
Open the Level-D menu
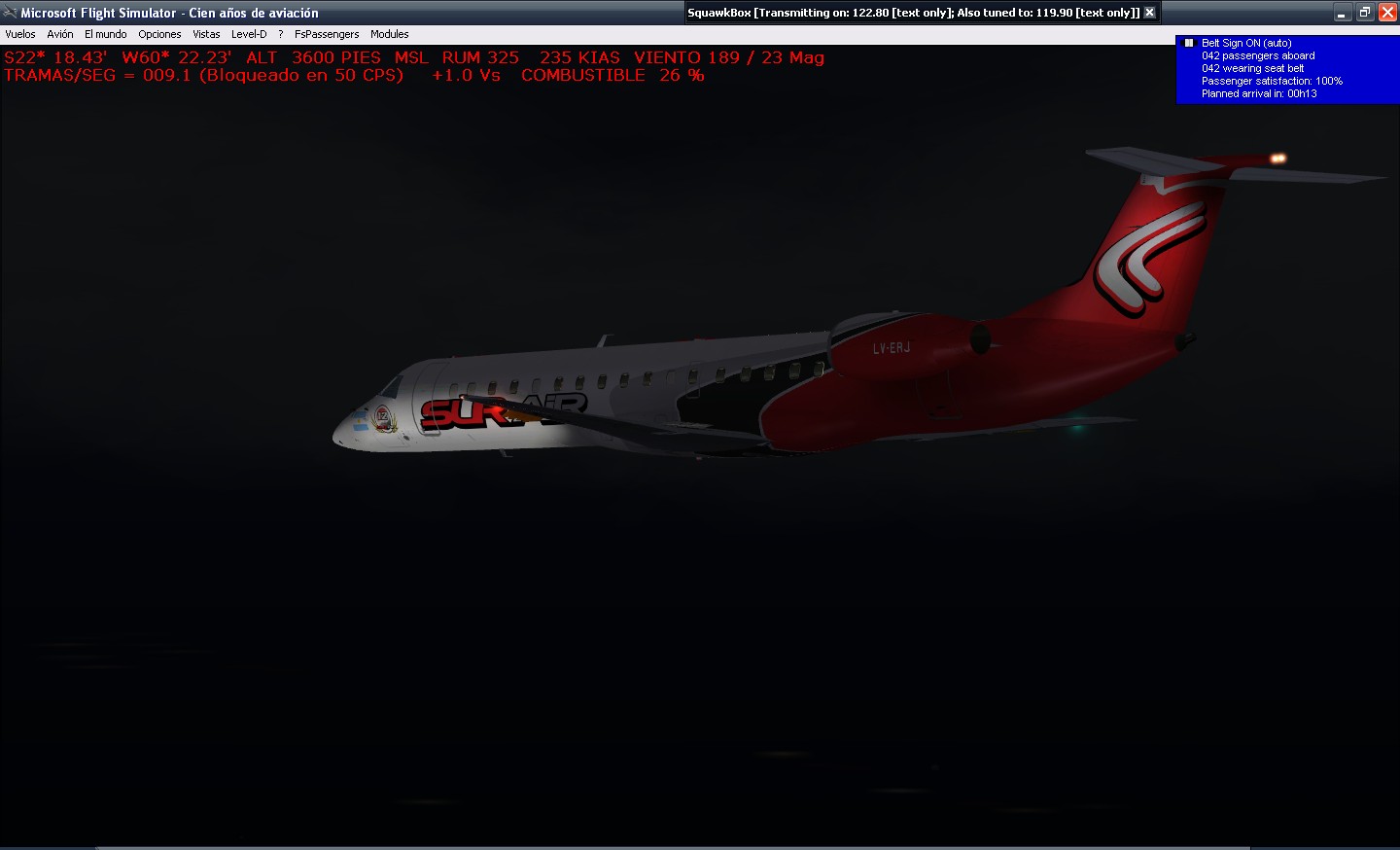[x=249, y=34]
